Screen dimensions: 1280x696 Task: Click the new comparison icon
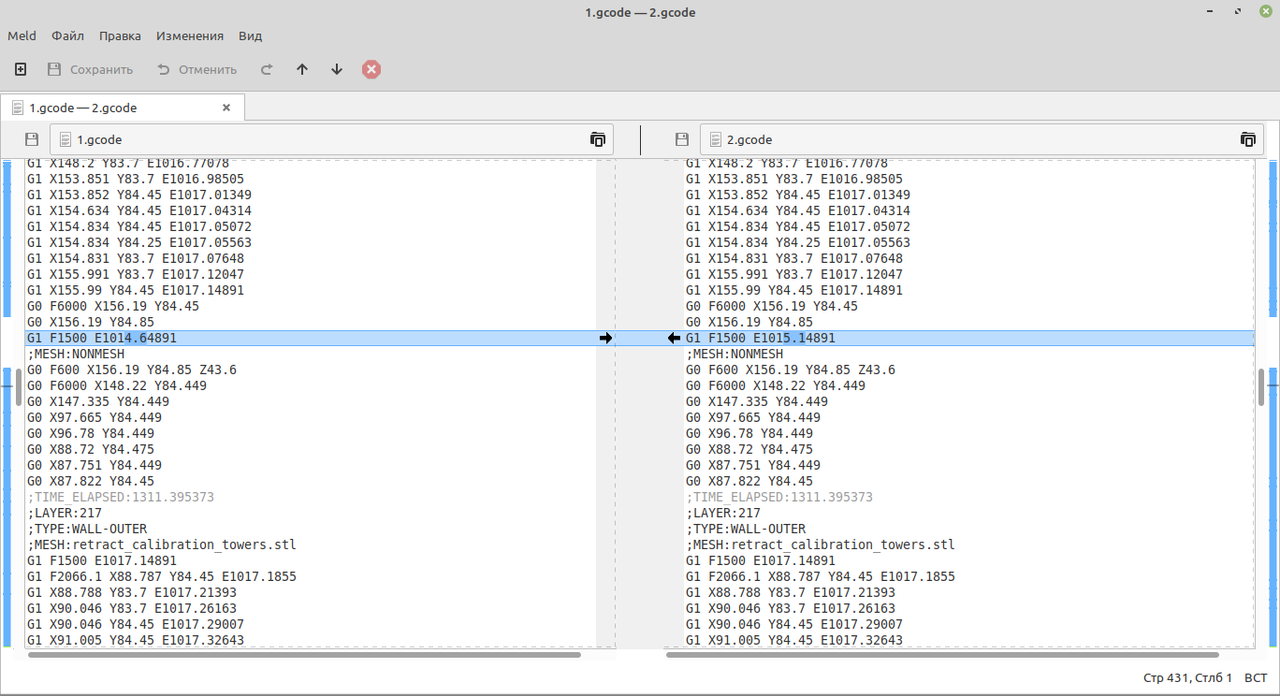point(20,69)
